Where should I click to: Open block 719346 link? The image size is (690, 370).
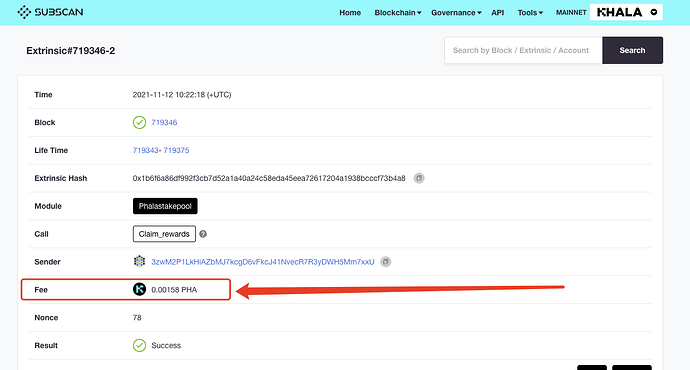click(164, 122)
